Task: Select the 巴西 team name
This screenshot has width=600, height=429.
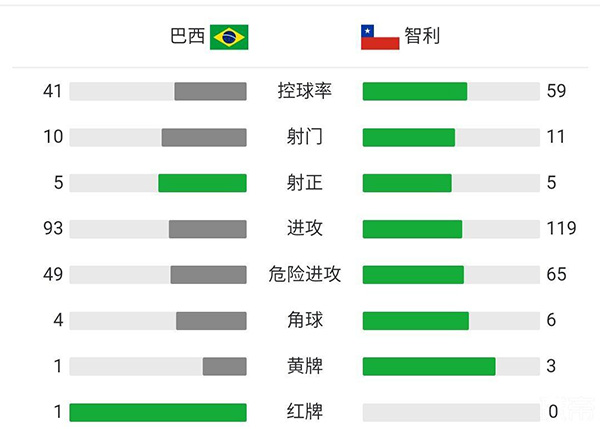Action: 187,37
